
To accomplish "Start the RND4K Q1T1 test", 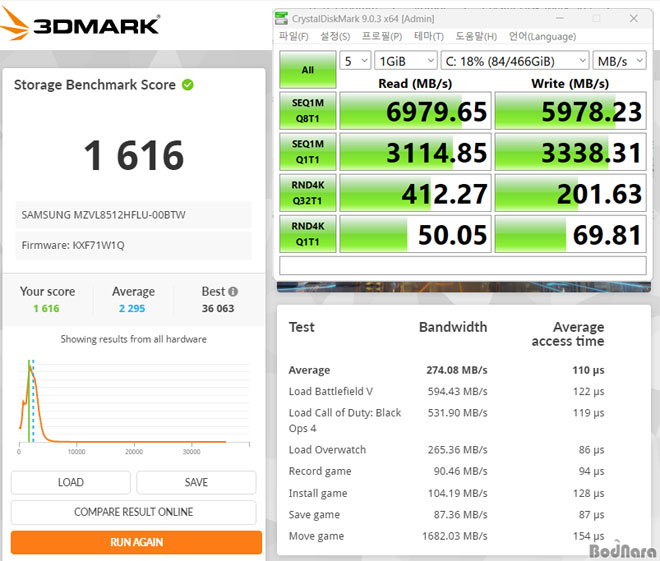I will (308, 234).
